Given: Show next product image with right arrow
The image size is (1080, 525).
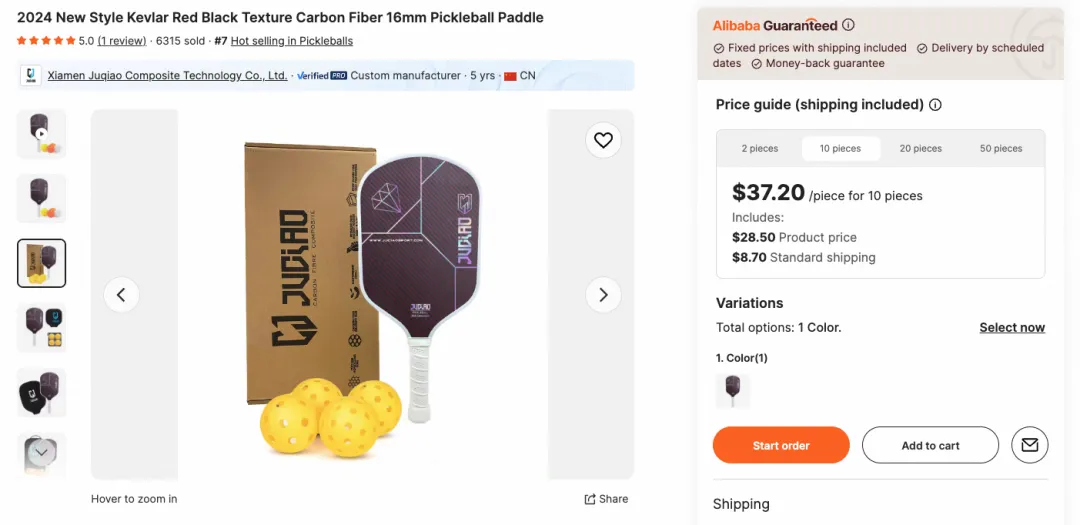Looking at the screenshot, I should [603, 295].
